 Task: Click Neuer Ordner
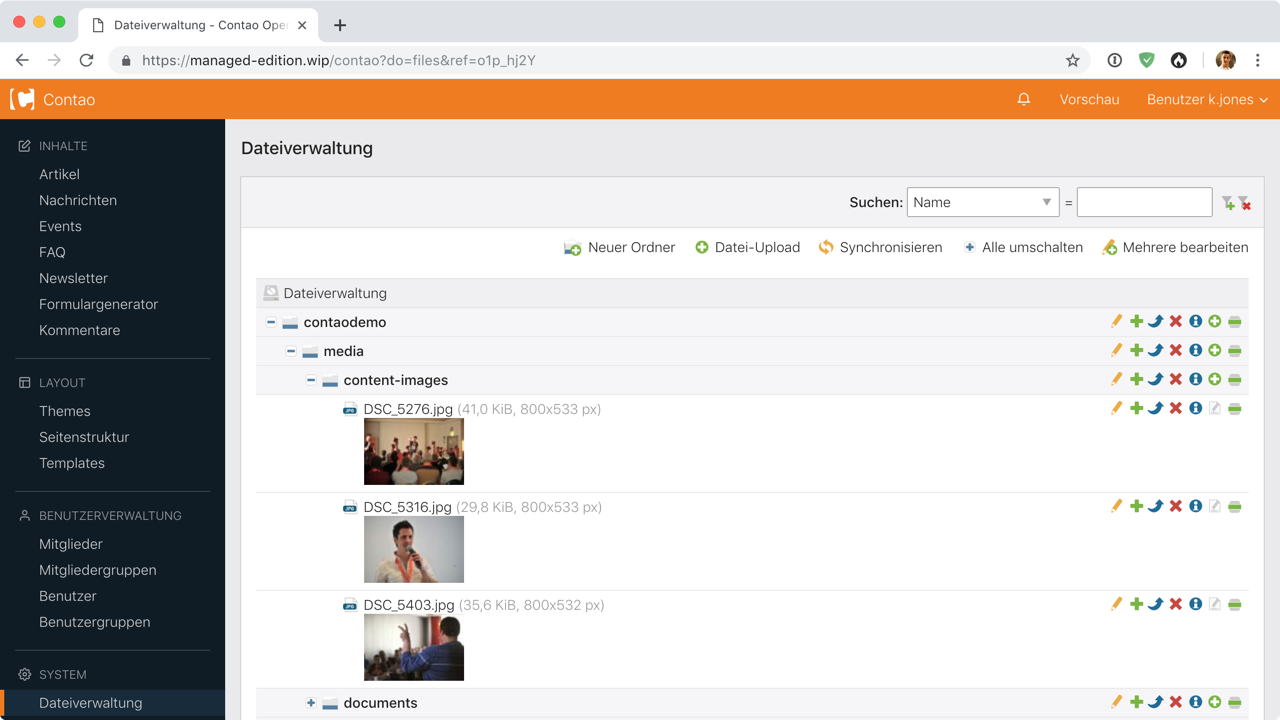(x=619, y=247)
